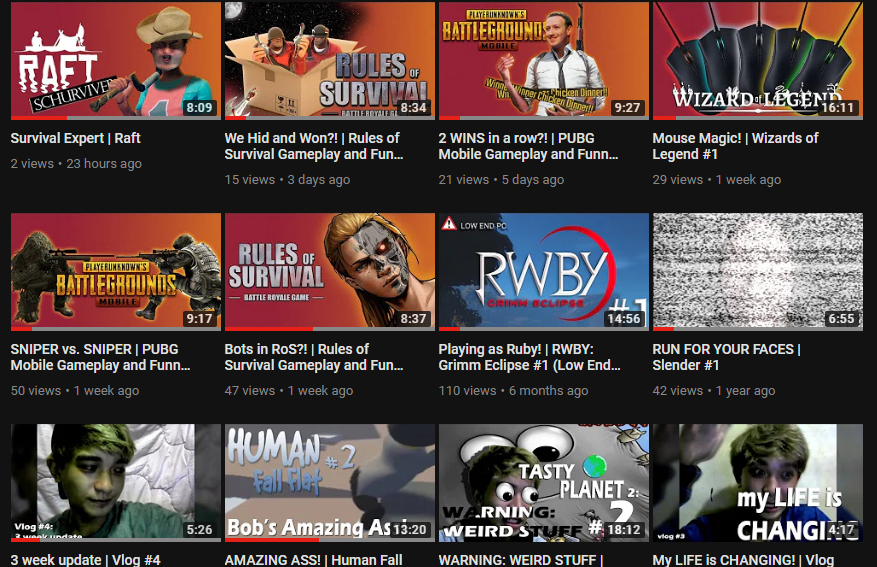Open the 2 WINS in a row PUBG Mobile title
Image resolution: width=877 pixels, height=567 pixels.
point(528,146)
